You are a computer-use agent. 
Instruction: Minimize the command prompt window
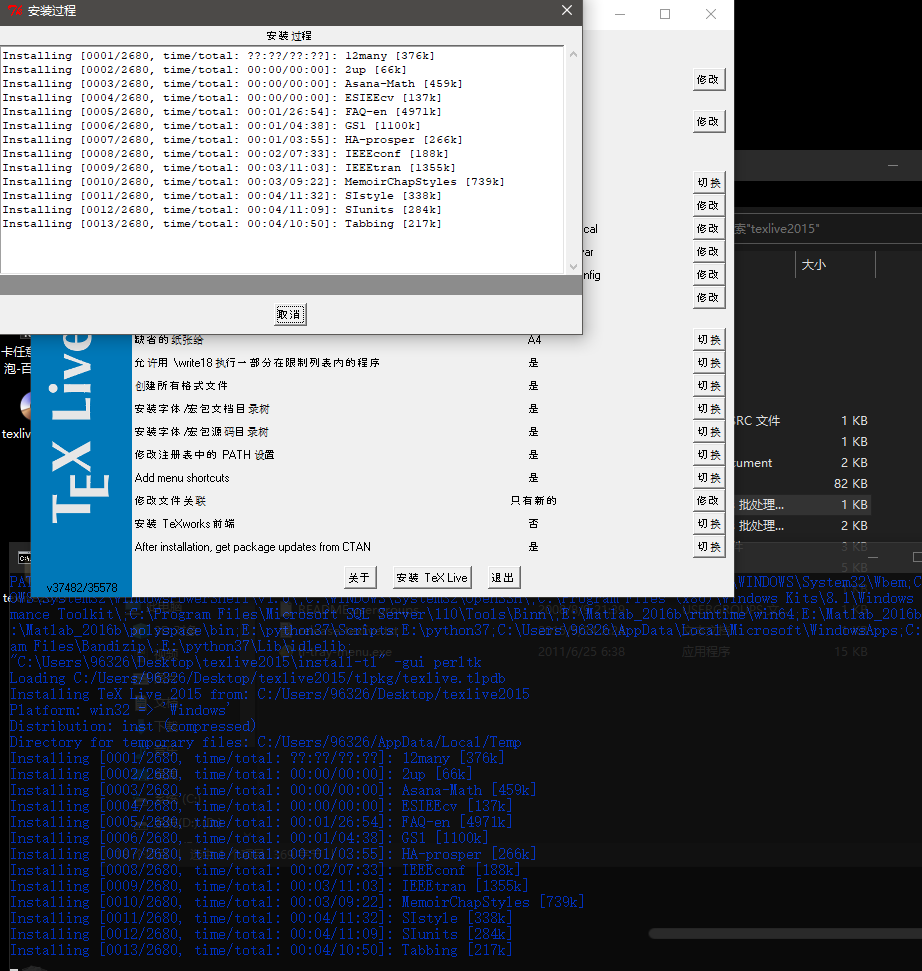coord(873,558)
